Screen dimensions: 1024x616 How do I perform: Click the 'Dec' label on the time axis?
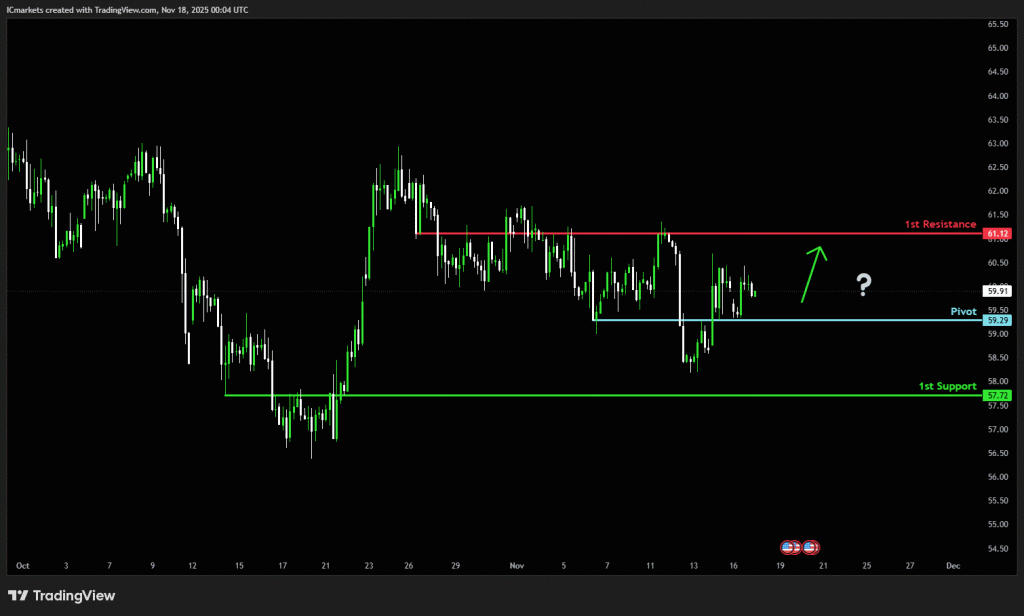(x=953, y=565)
